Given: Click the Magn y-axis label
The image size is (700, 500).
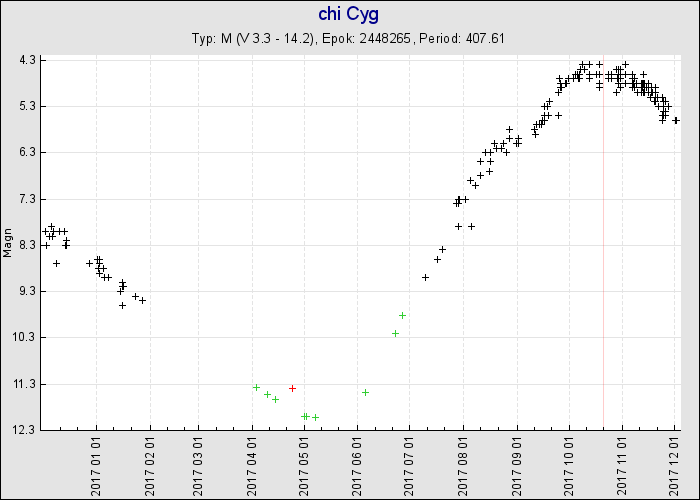Looking at the screenshot, I should point(8,245).
